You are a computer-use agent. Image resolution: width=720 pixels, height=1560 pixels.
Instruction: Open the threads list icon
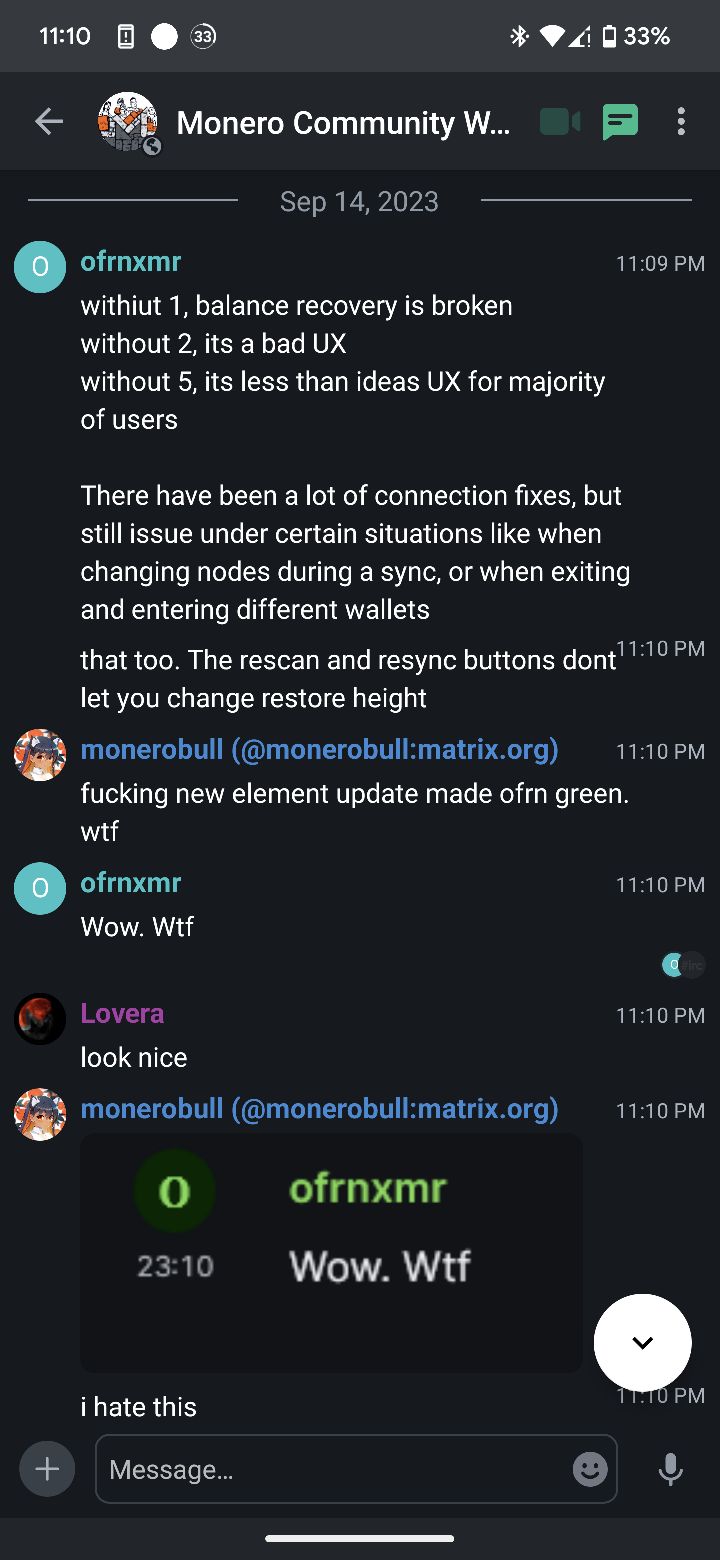(620, 122)
